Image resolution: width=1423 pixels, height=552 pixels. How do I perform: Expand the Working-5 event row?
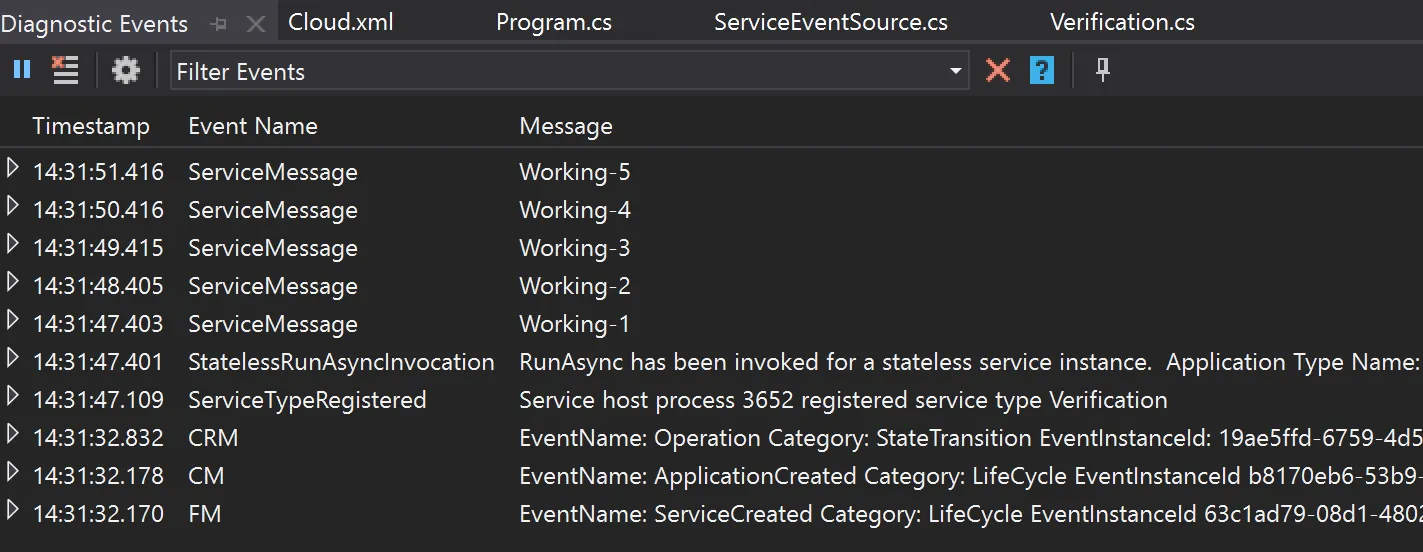pos(12,168)
